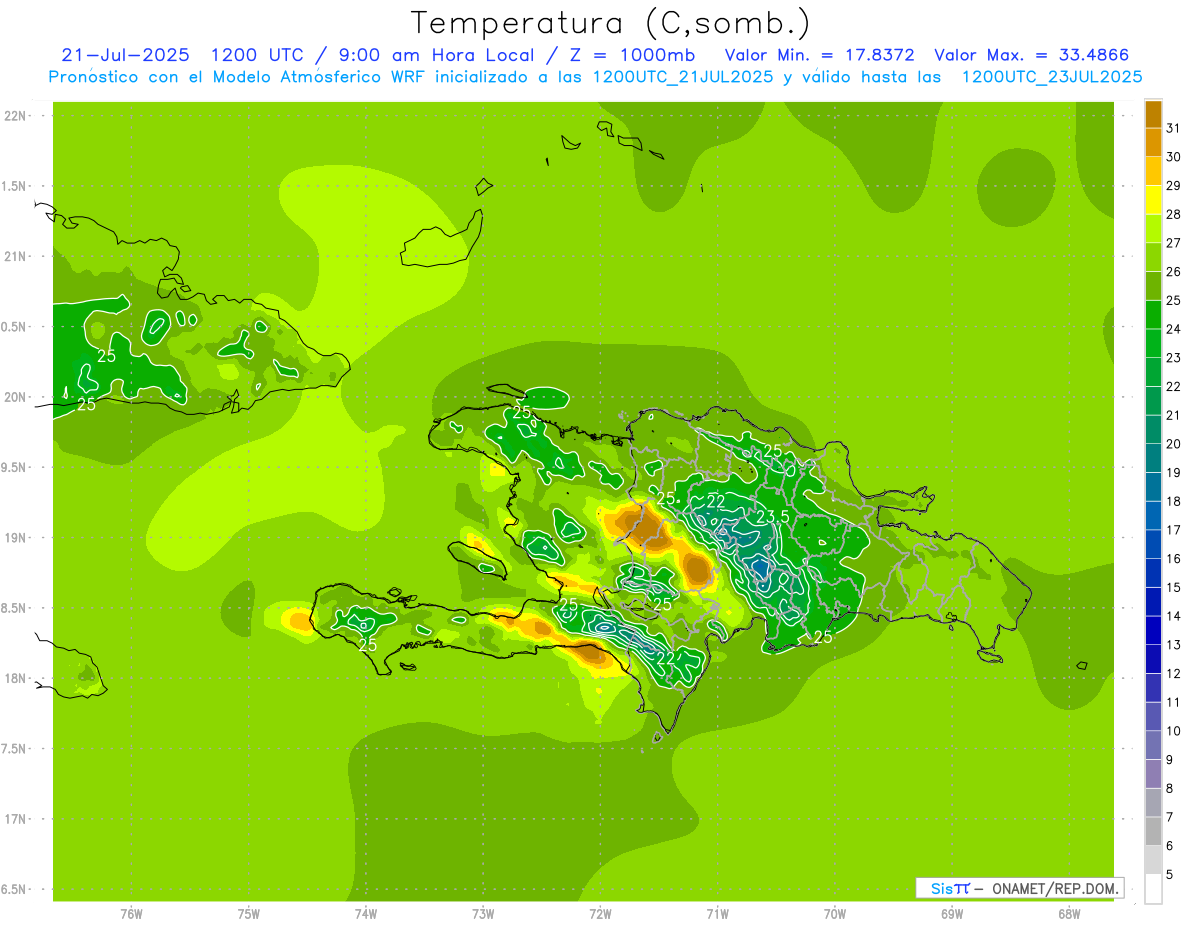Click colorbar label "14"

click(1174, 616)
